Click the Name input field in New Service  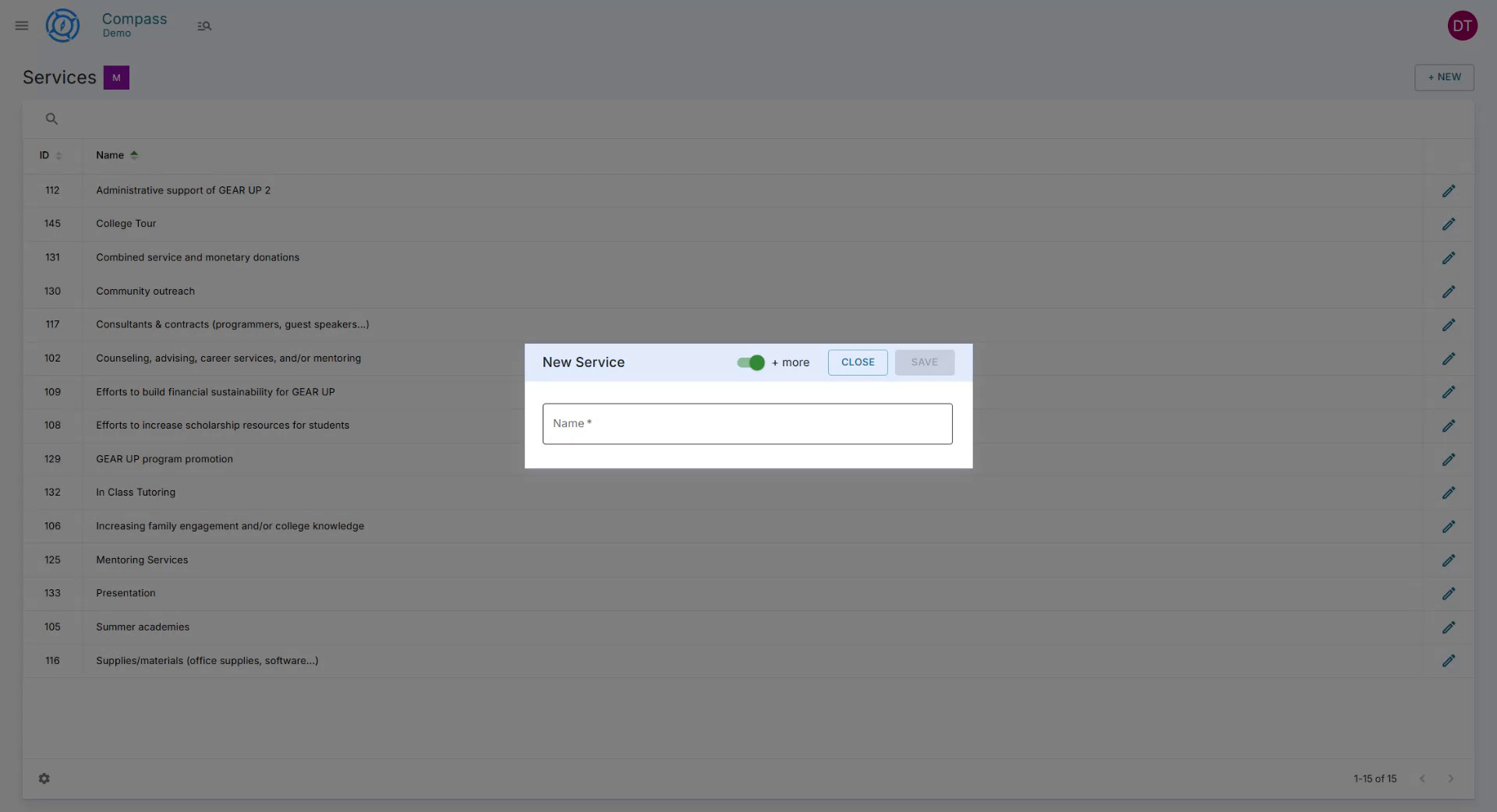pos(747,424)
